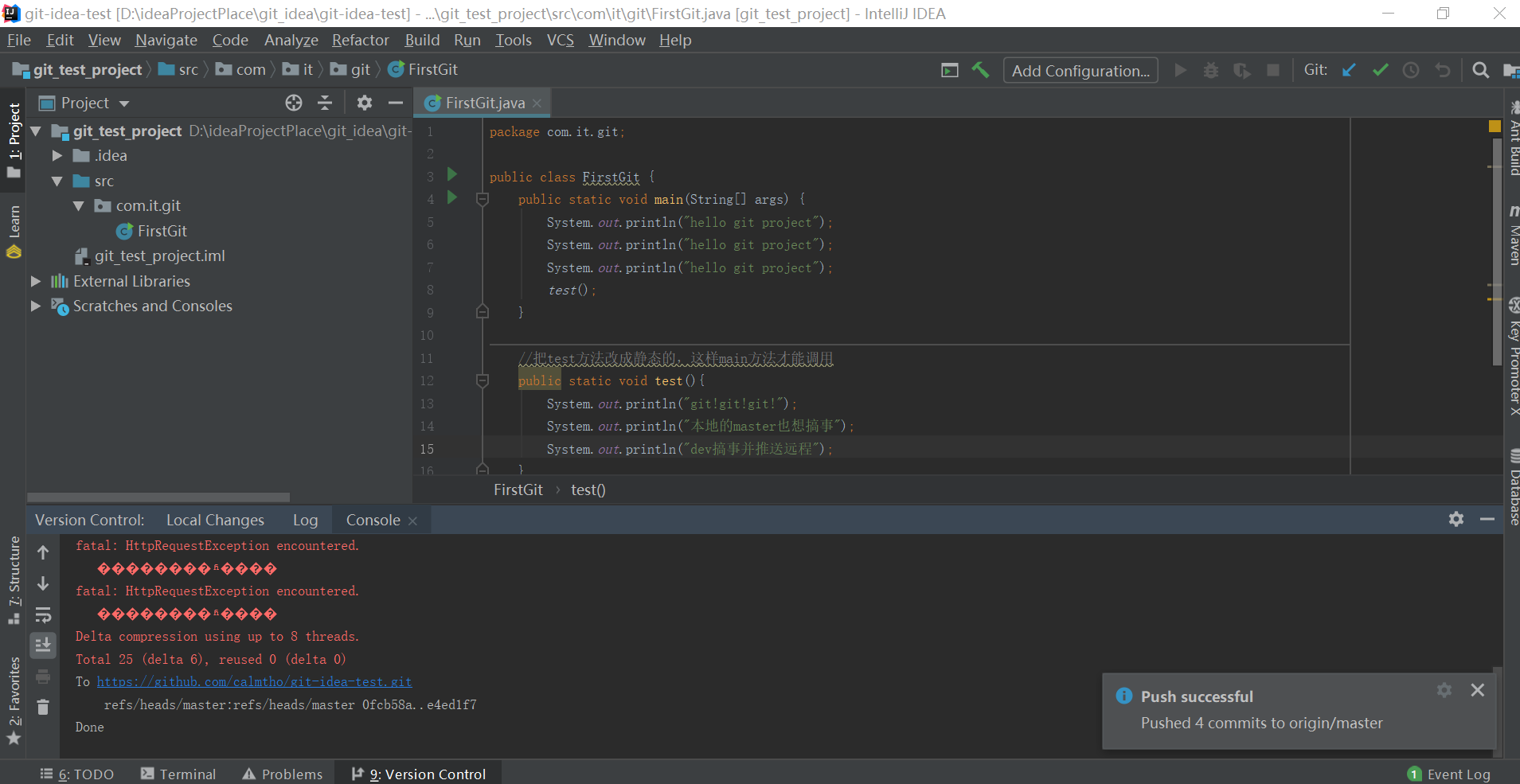Collapse the com.it.git package

tap(79, 205)
